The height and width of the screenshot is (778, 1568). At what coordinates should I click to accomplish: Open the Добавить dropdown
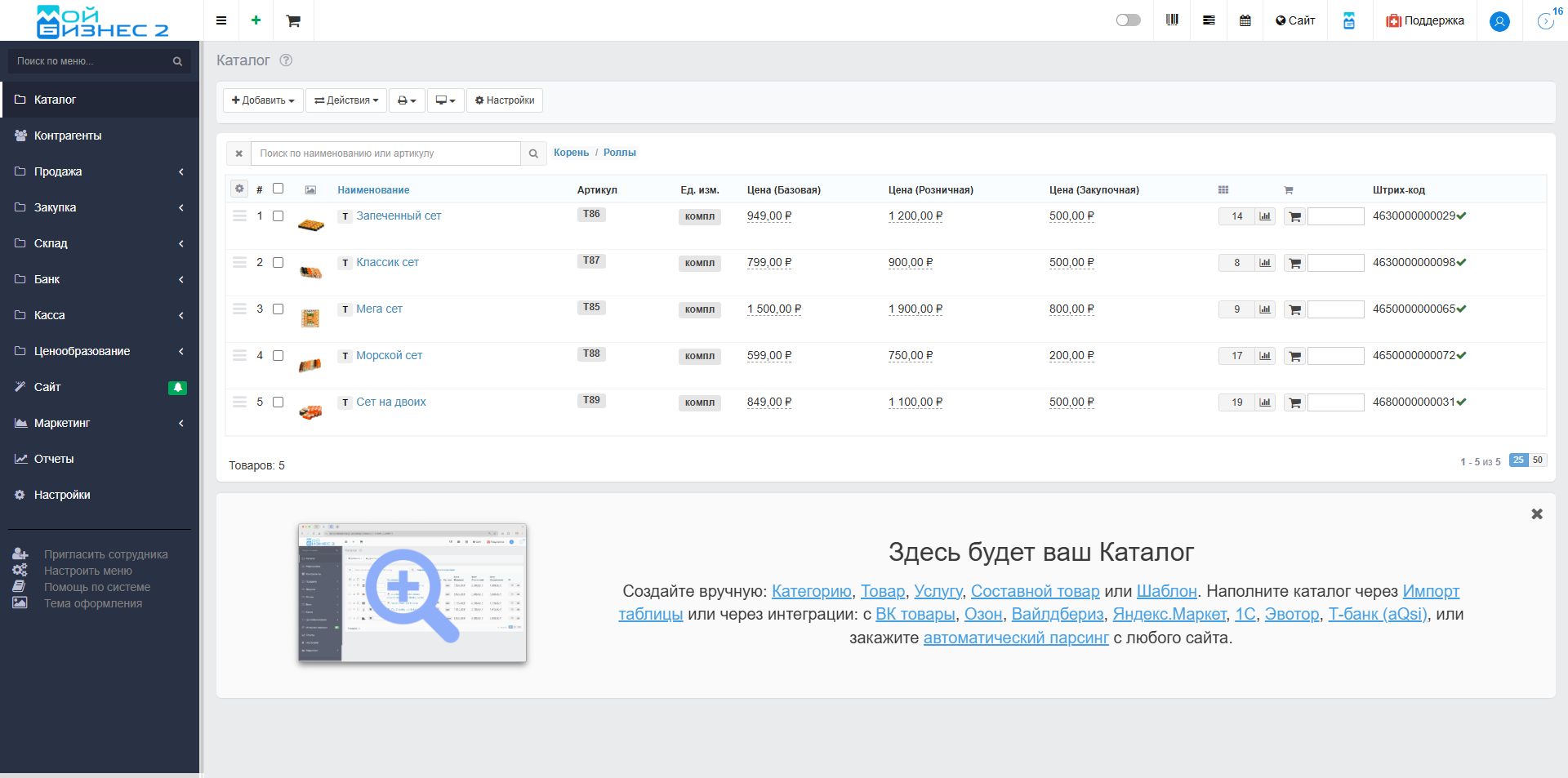coord(263,100)
